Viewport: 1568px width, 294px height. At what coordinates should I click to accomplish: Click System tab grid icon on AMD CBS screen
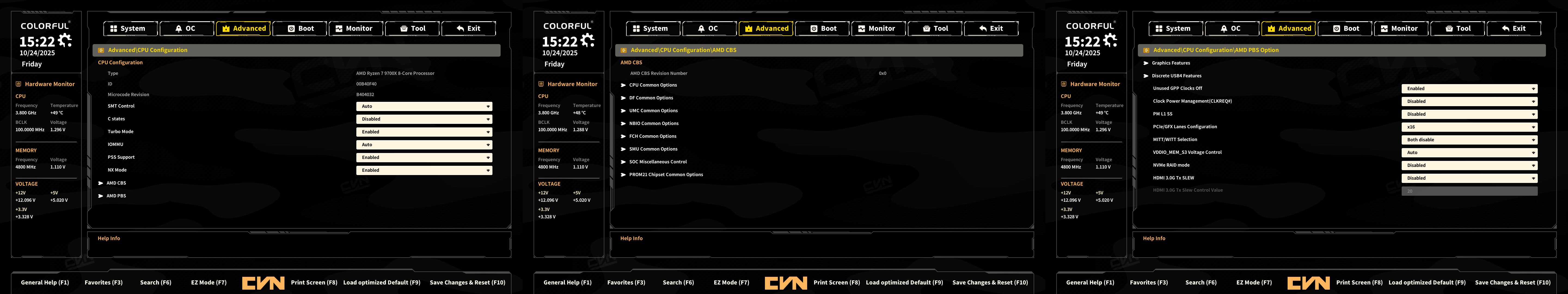[636, 29]
